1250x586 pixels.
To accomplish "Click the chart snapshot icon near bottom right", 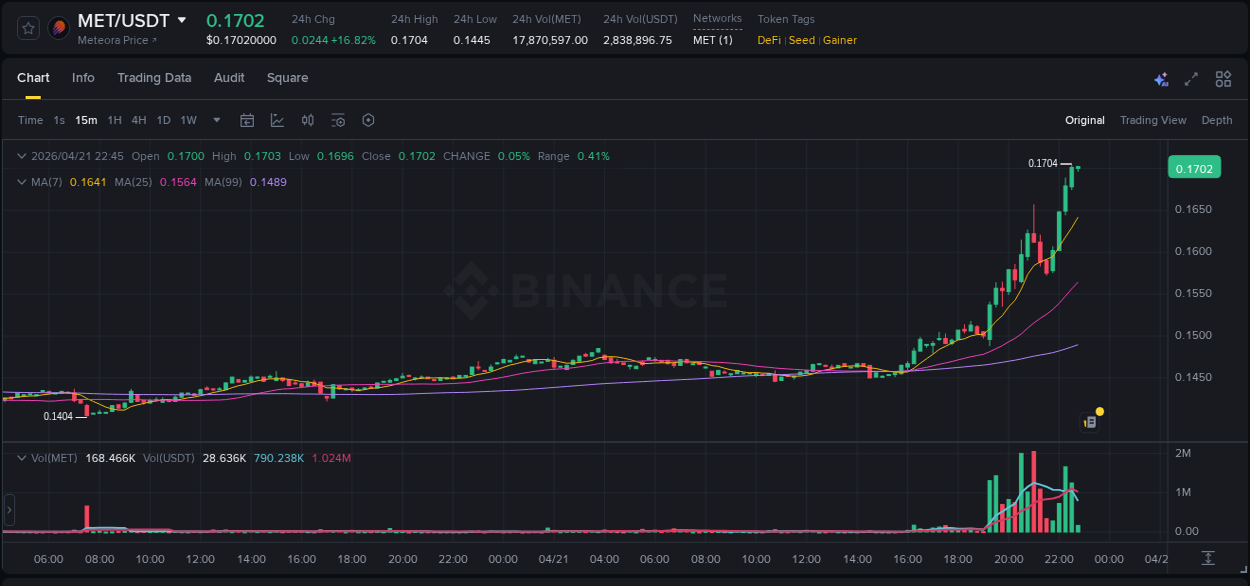I will (x=1089, y=421).
